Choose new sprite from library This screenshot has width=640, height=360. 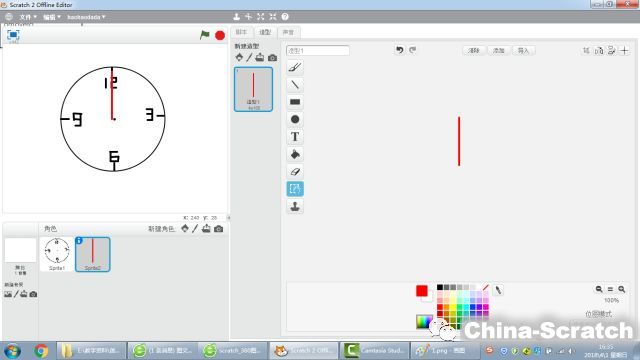pos(185,229)
